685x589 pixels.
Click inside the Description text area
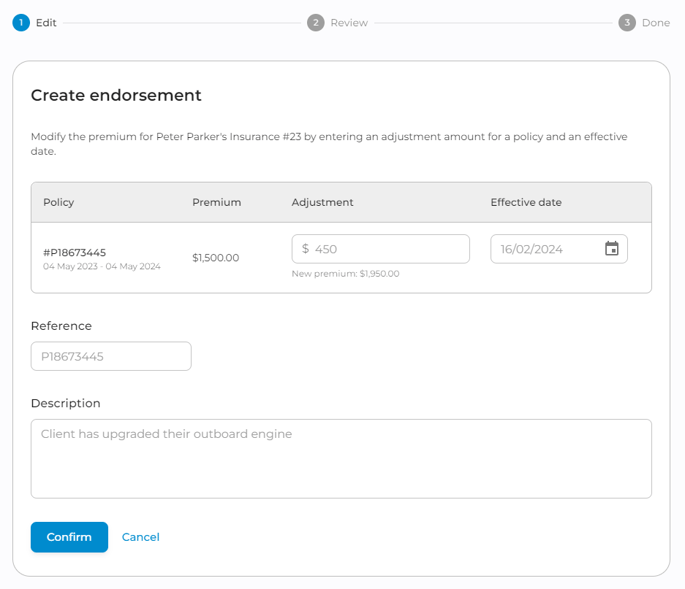341,458
